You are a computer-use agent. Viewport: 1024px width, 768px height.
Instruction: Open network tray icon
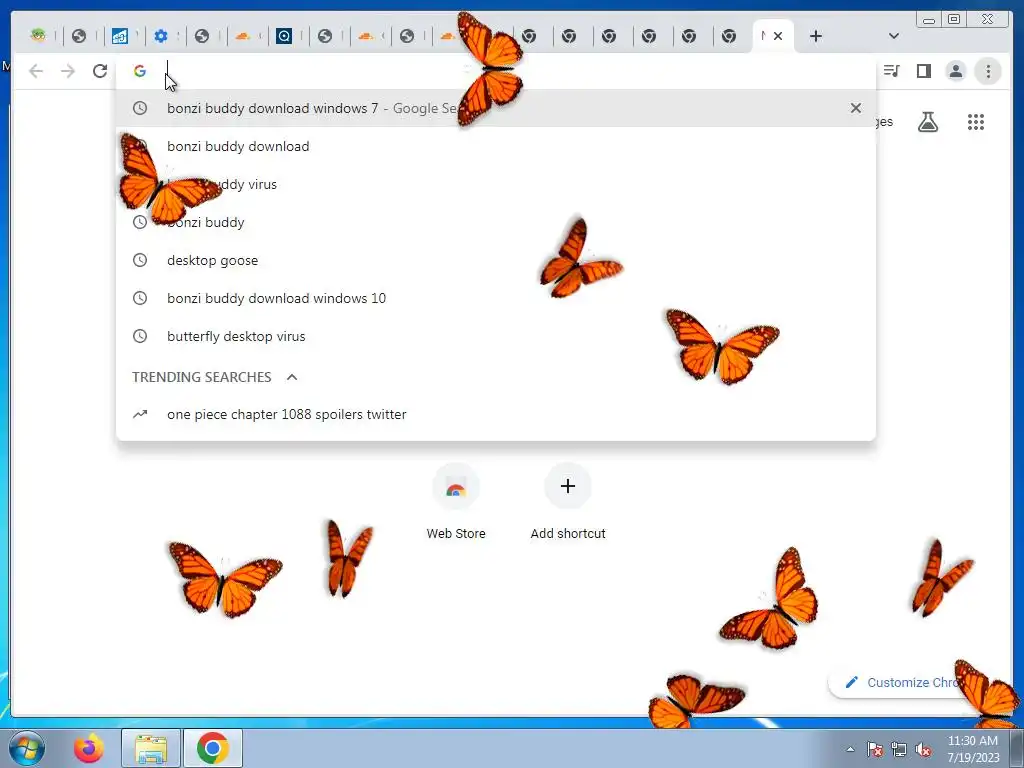click(899, 749)
